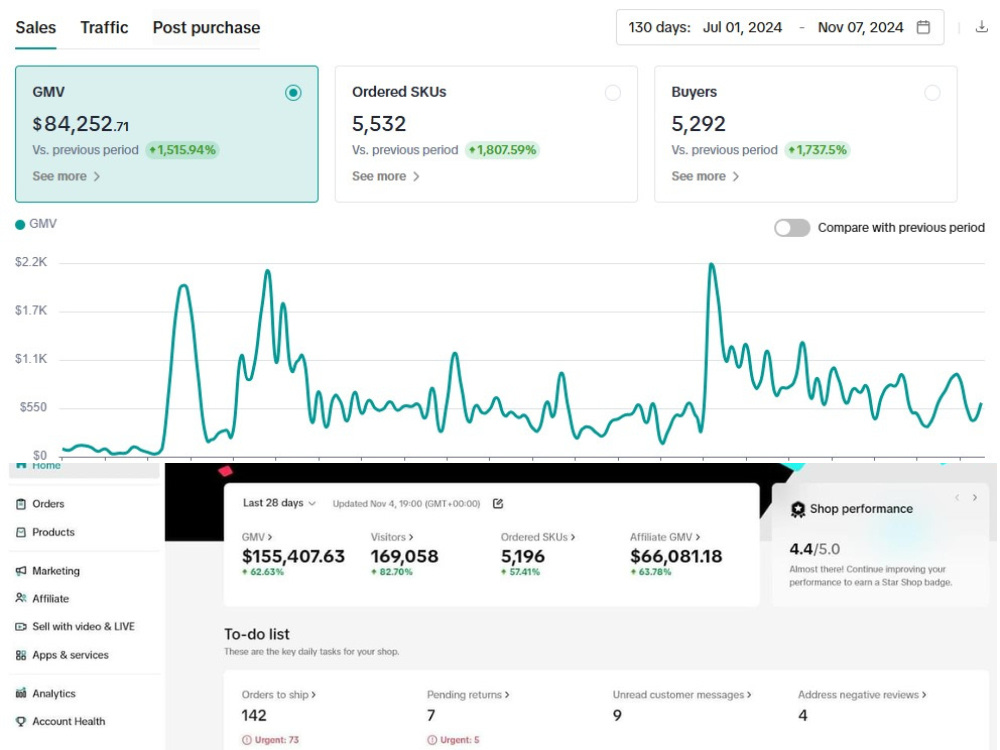Click the 1,807.59% growth badge
The height and width of the screenshot is (750, 1000).
coord(502,150)
